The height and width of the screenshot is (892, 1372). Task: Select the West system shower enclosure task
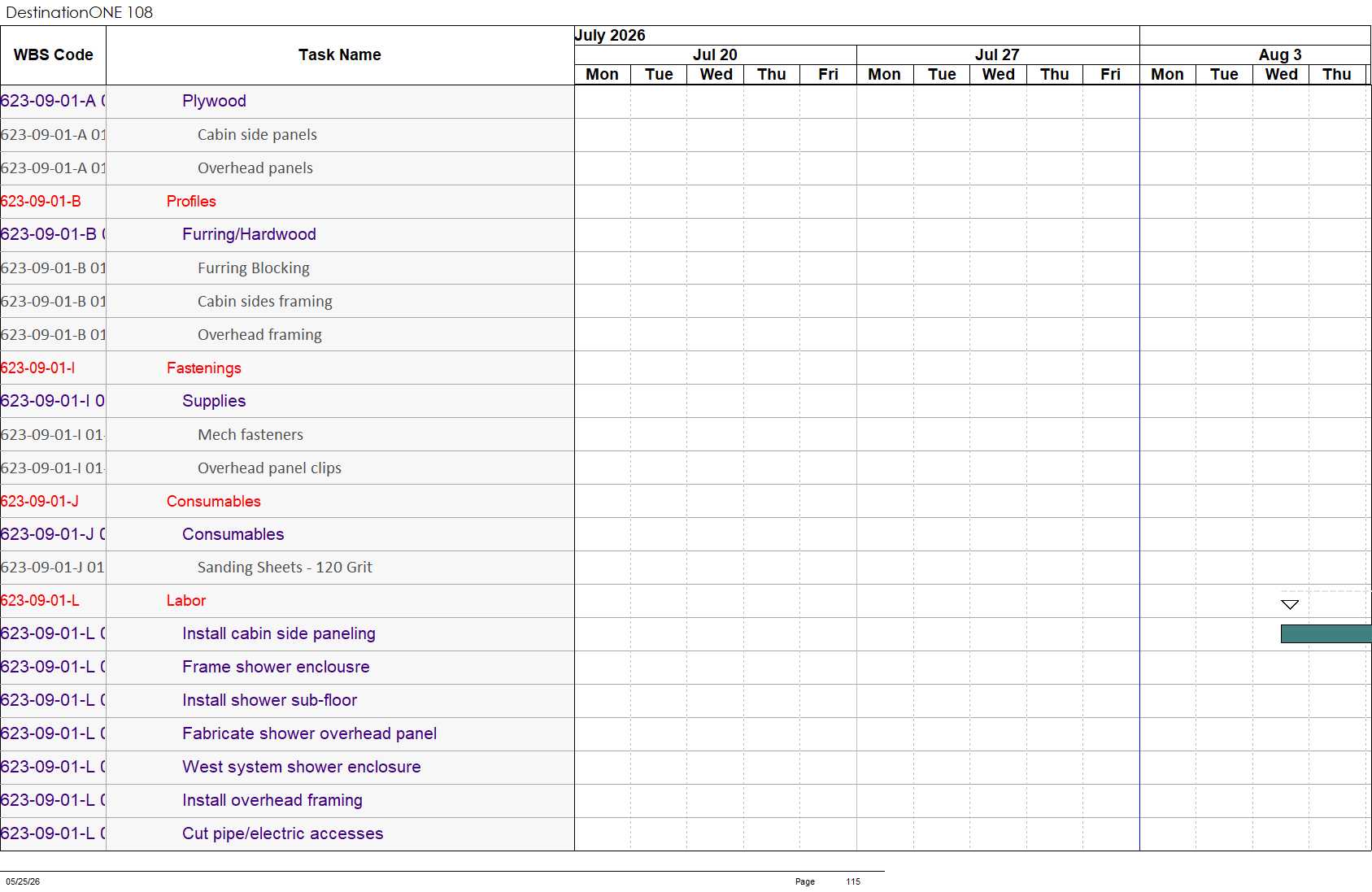tap(301, 767)
